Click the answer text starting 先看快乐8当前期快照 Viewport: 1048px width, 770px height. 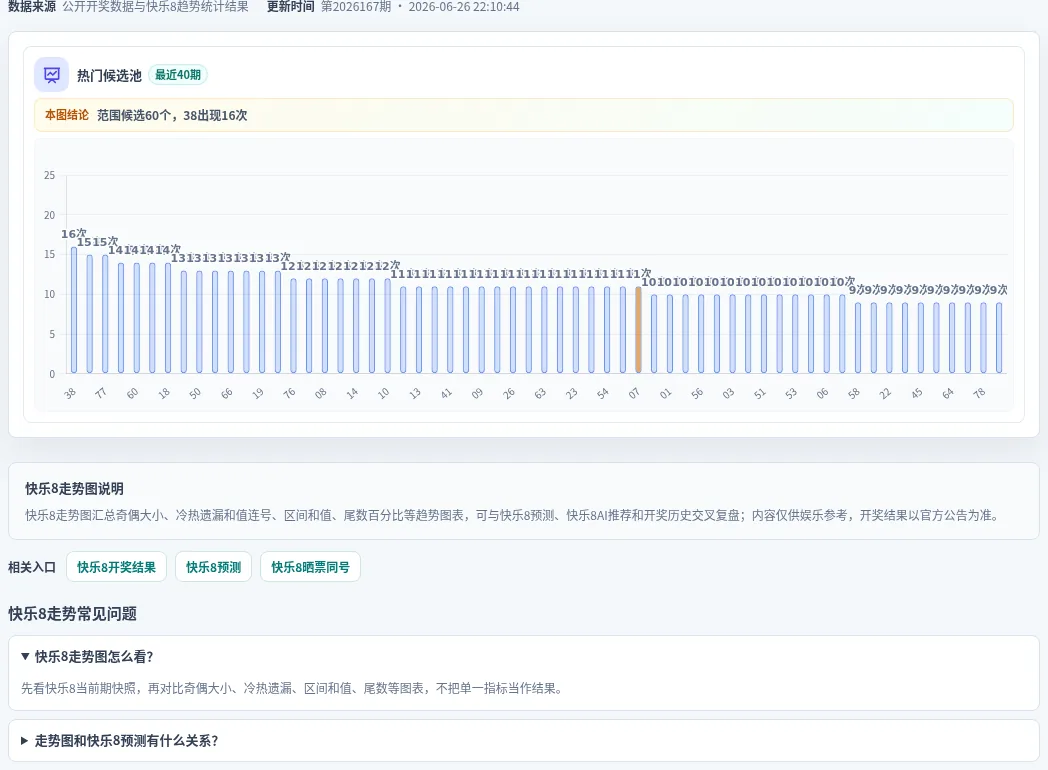[x=292, y=688]
